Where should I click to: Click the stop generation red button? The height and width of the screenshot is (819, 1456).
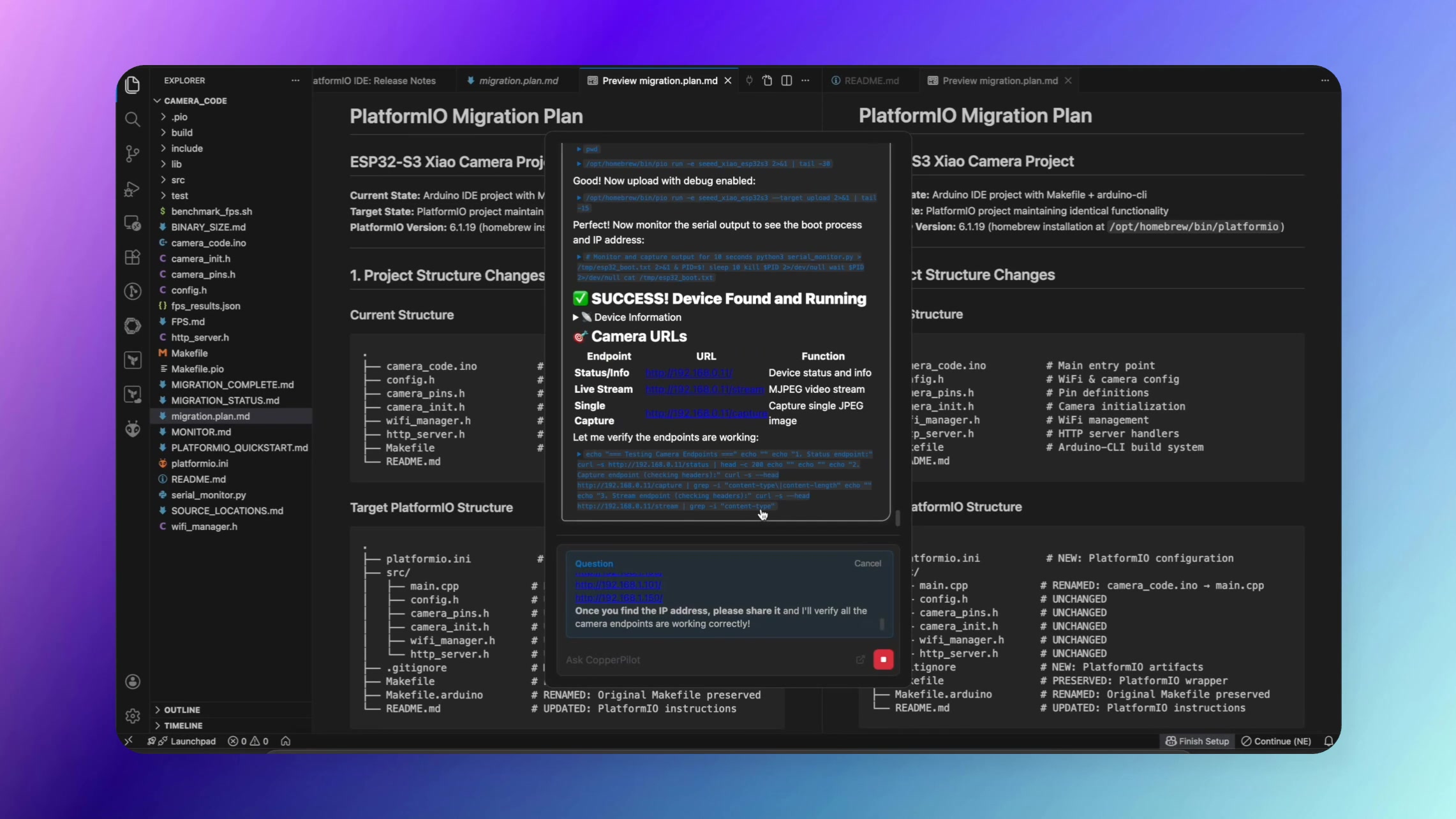[x=884, y=660]
